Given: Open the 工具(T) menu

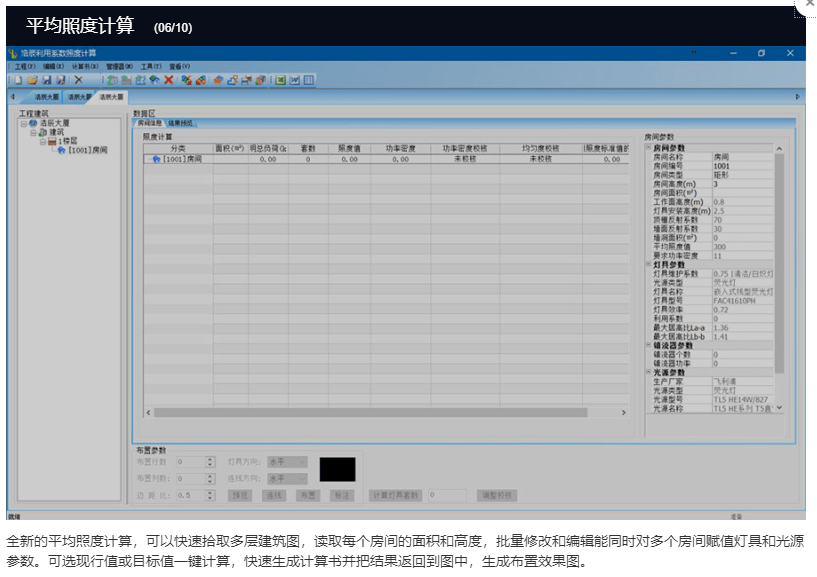Looking at the screenshot, I should [x=151, y=67].
